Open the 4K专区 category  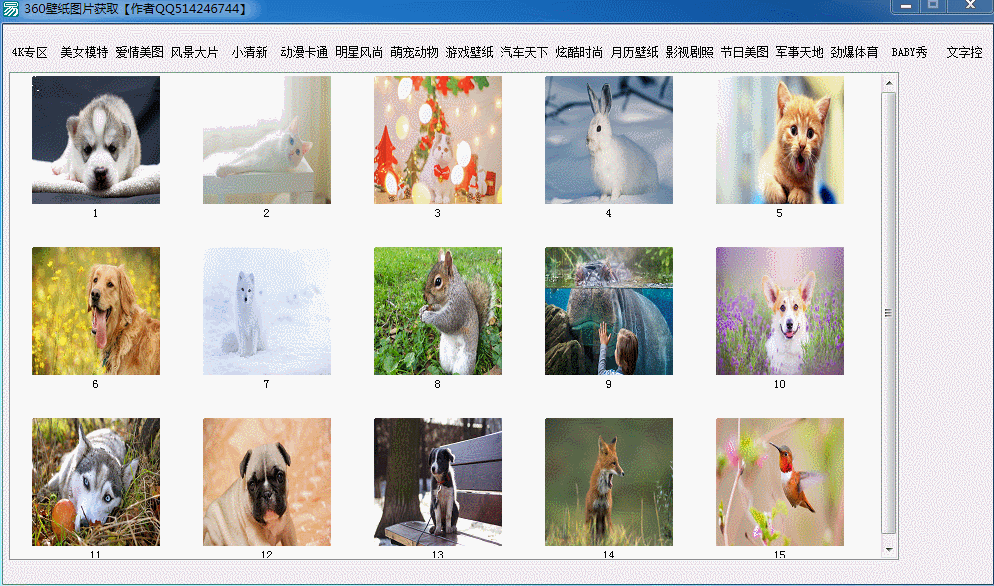[x=30, y=52]
